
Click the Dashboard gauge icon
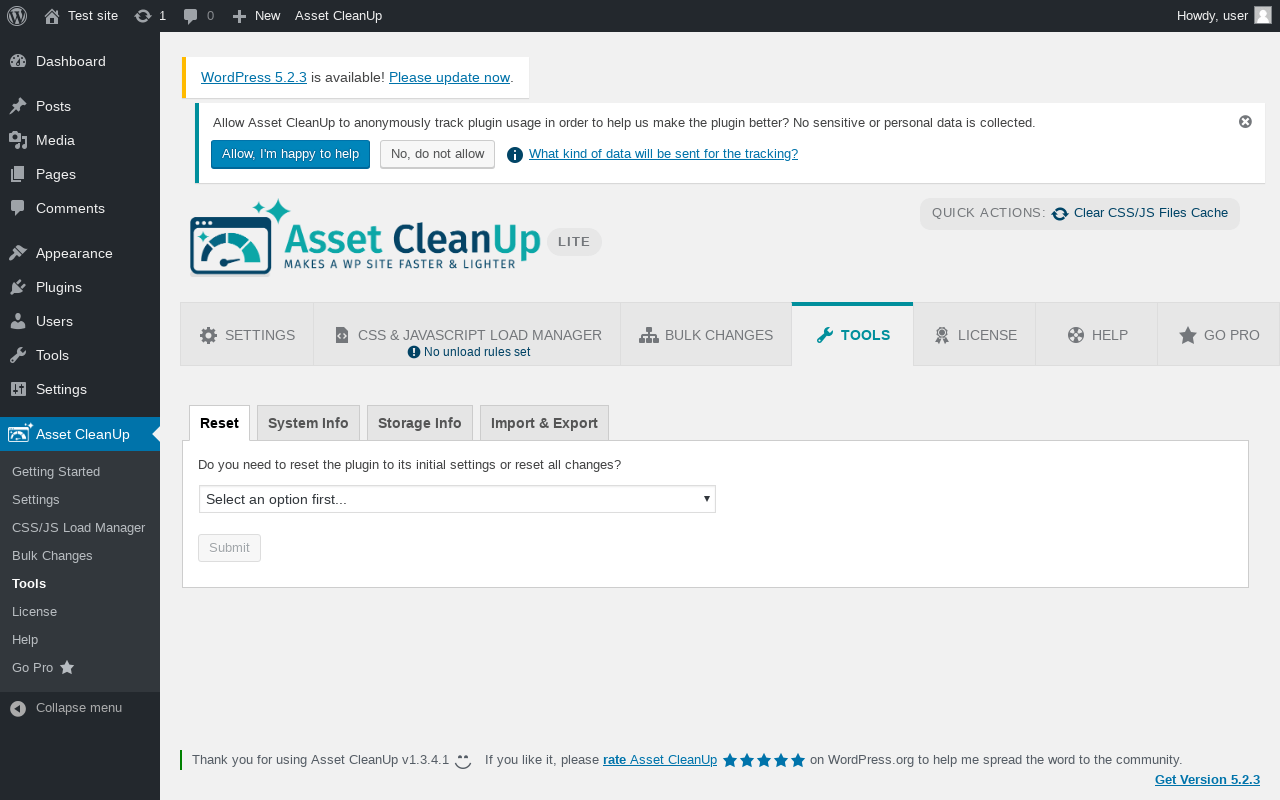(x=18, y=61)
